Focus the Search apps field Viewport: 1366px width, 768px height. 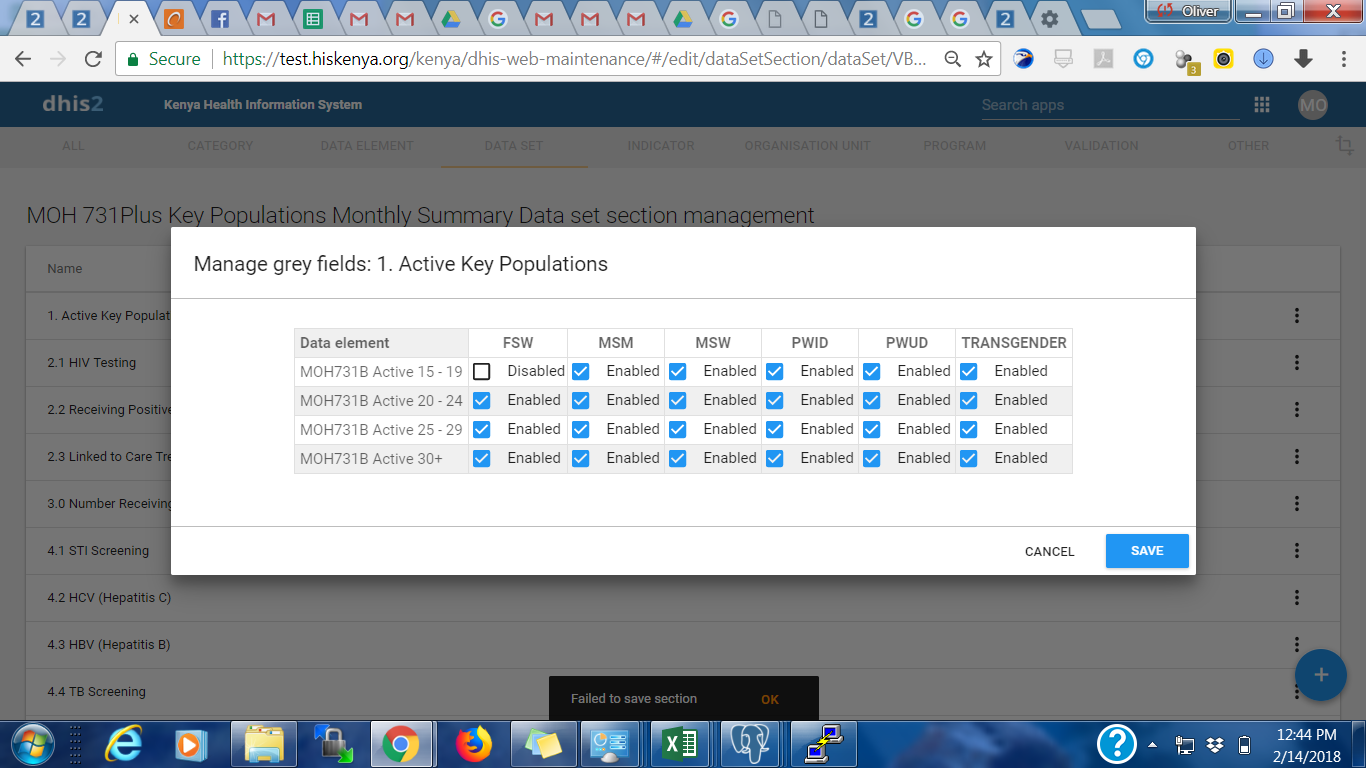pos(1110,105)
